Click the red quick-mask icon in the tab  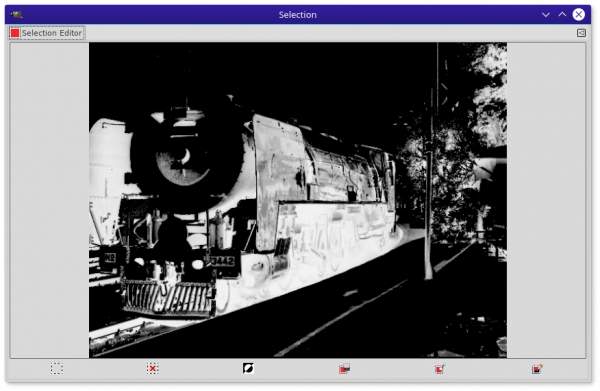pyautogui.click(x=15, y=33)
